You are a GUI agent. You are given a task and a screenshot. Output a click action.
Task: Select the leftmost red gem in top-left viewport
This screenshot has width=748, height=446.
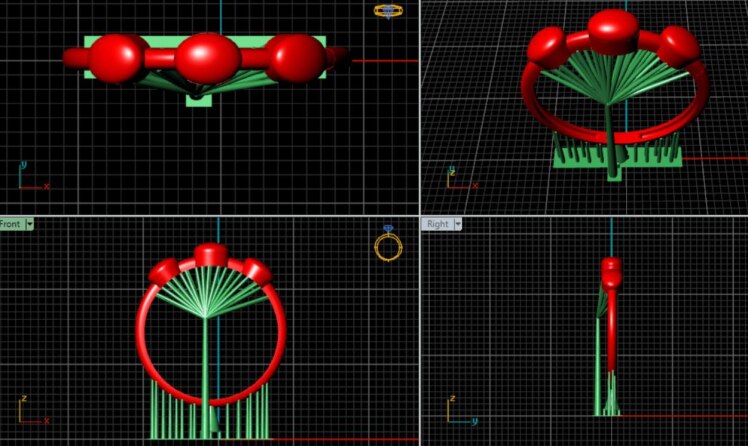pyautogui.click(x=119, y=57)
